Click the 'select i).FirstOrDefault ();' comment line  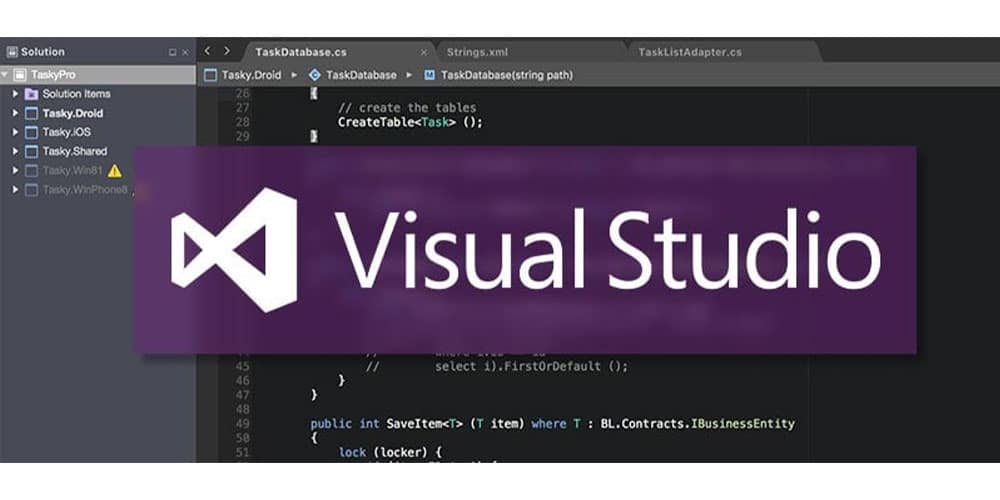pyautogui.click(x=531, y=366)
